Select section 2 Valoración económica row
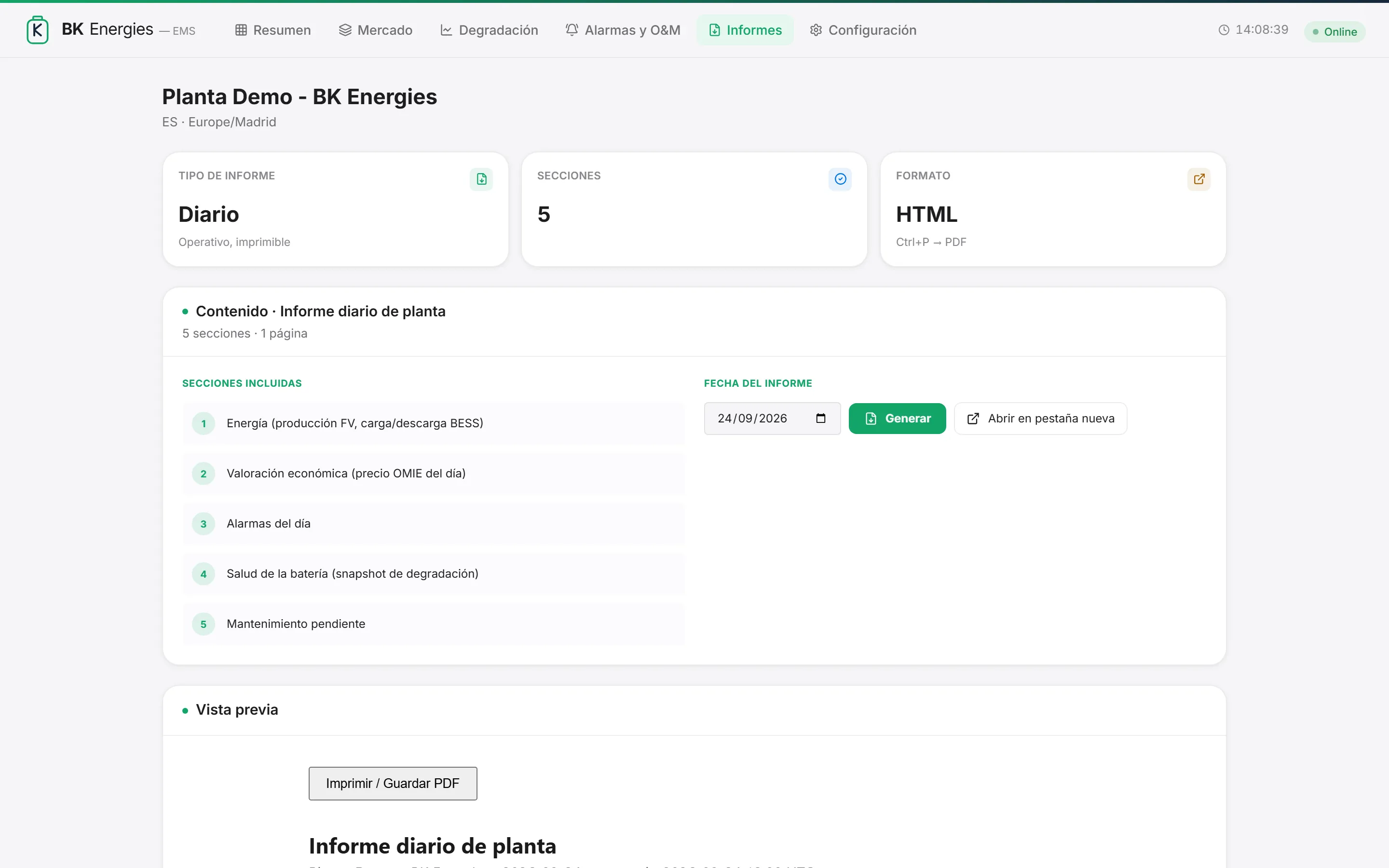This screenshot has width=1389, height=868. [434, 474]
